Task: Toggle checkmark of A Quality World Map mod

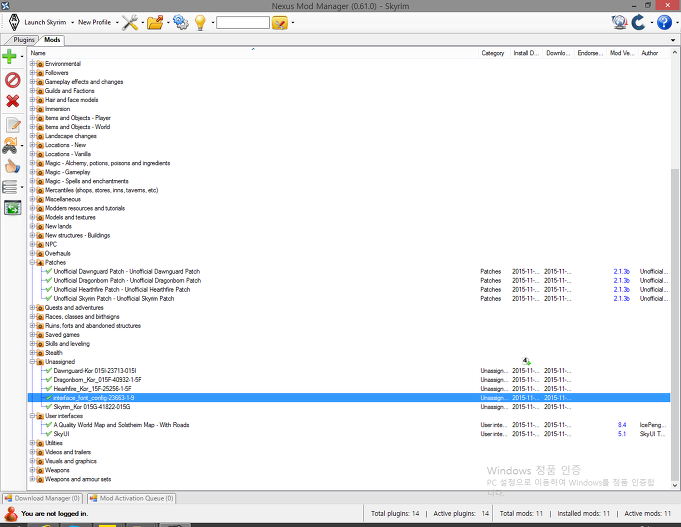Action: click(49, 425)
